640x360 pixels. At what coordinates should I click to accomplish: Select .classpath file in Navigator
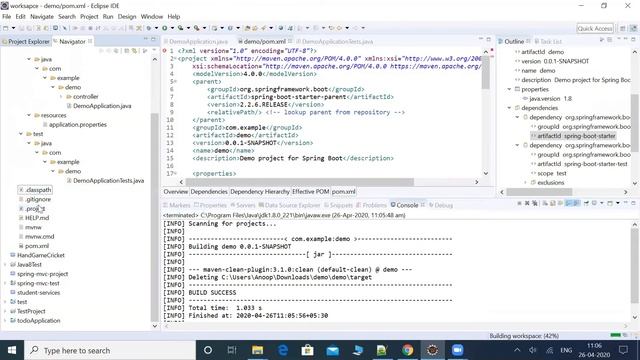click(35, 190)
